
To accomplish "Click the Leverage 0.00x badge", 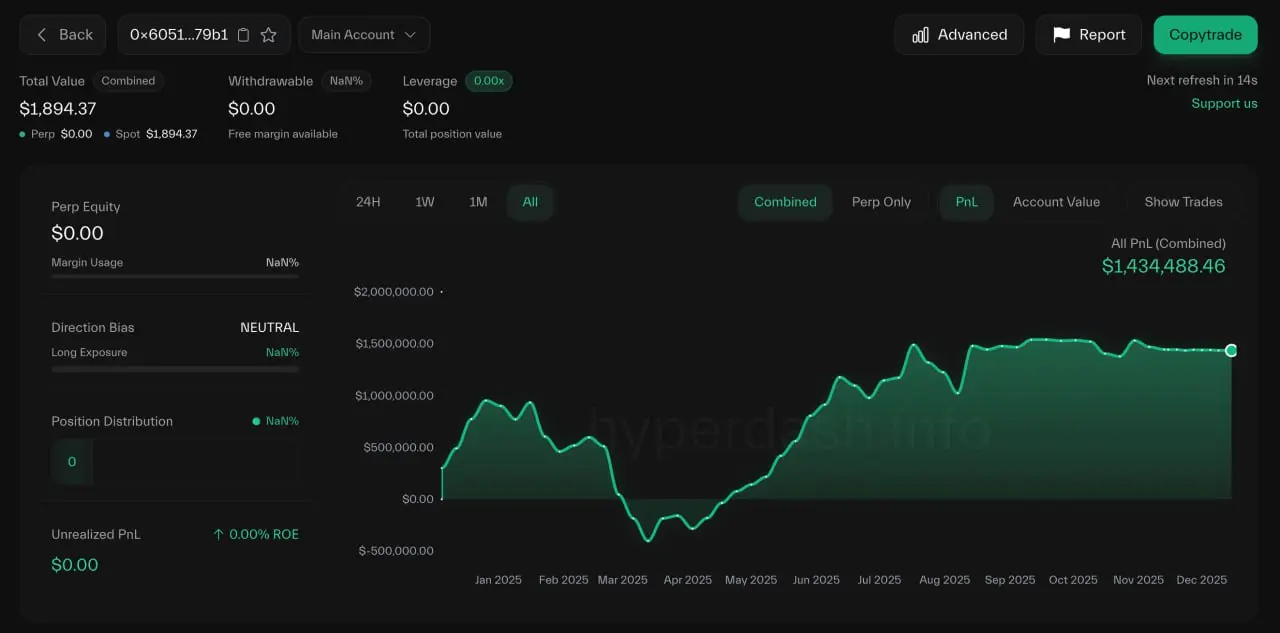I will pyautogui.click(x=489, y=81).
